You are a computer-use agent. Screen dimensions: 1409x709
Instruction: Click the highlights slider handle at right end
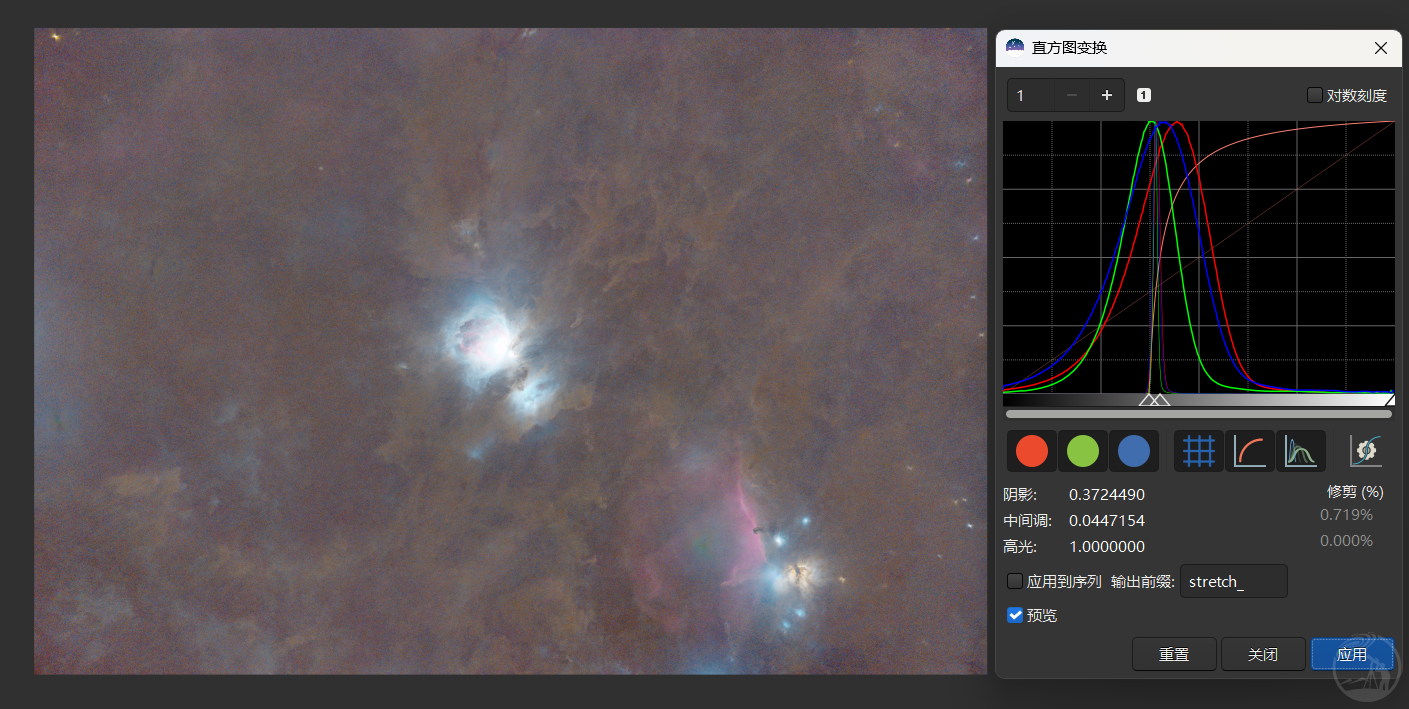1389,400
